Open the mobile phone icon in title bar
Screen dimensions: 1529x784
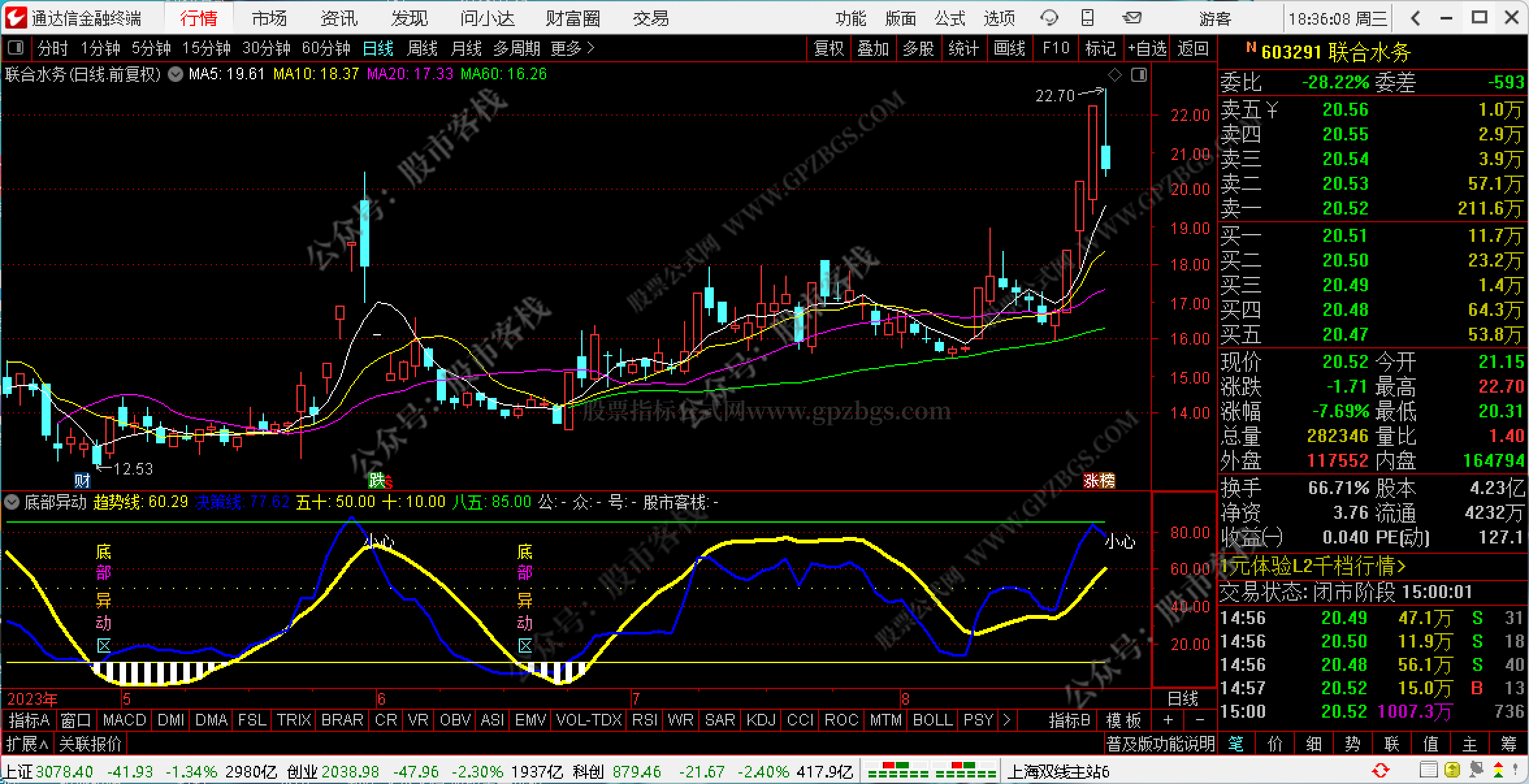[x=1088, y=18]
